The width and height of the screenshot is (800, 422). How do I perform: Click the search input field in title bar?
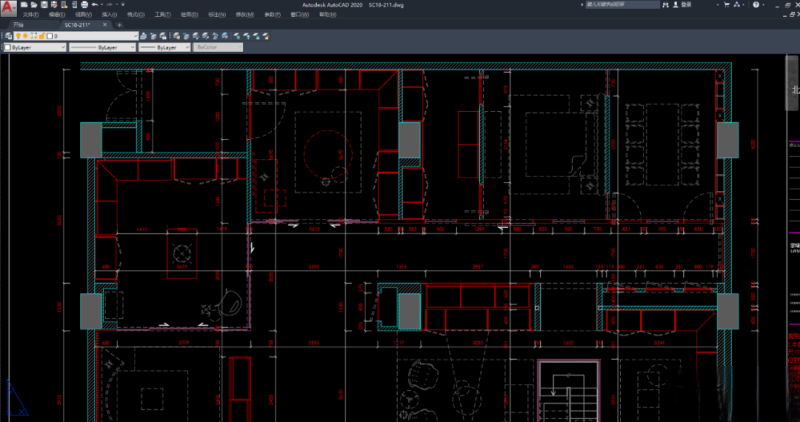tap(620, 5)
